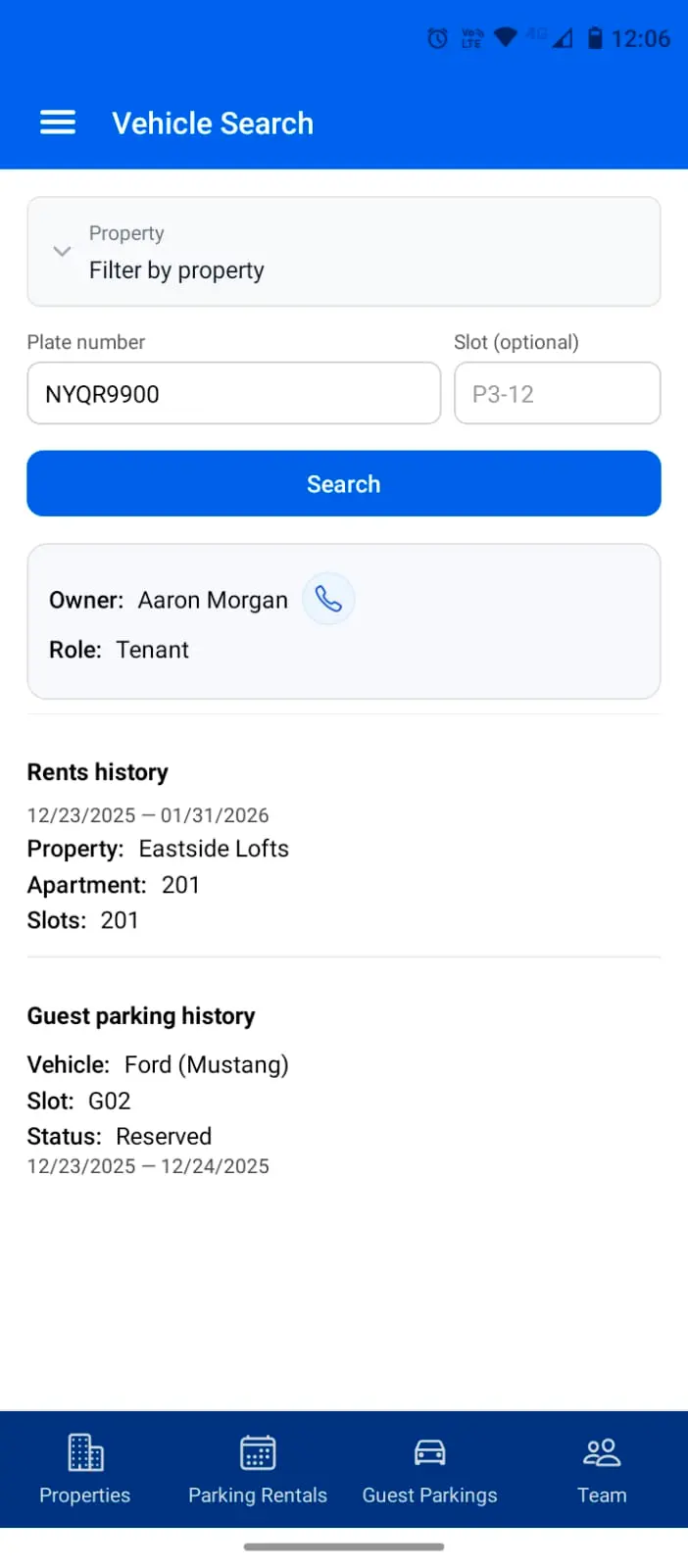Viewport: 688px width, 1568px height.
Task: Tap the Rents history Eastside Lofts entry
Action: click(x=214, y=849)
